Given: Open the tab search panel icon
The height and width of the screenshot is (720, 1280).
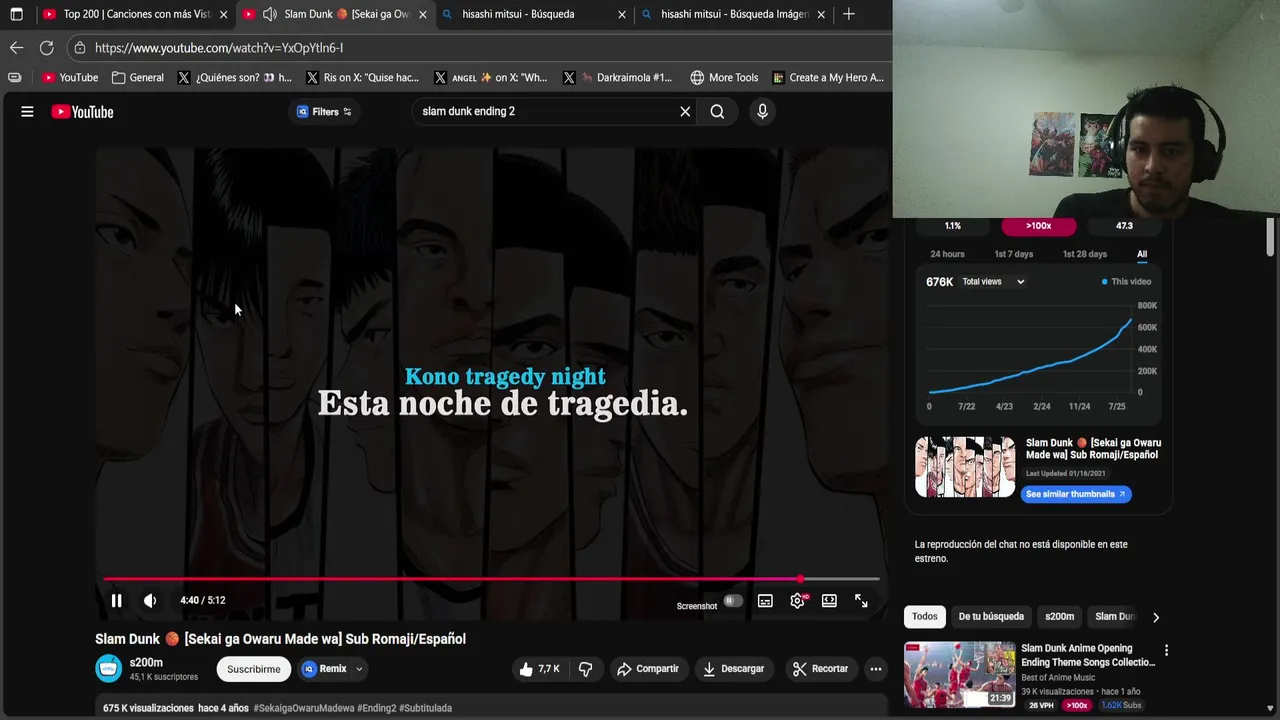Looking at the screenshot, I should pos(16,14).
